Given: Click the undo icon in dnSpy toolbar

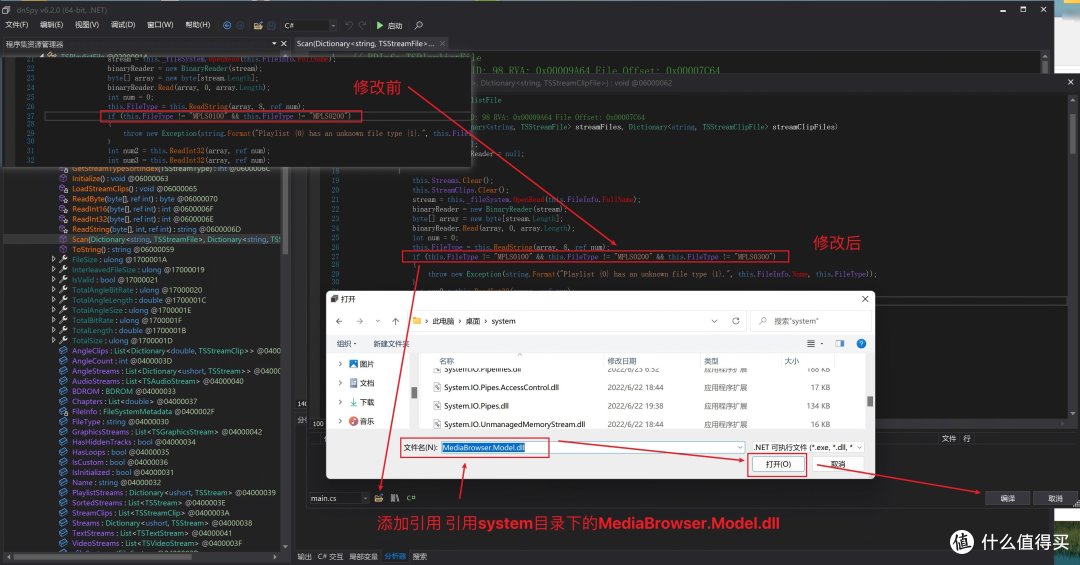Looking at the screenshot, I should pyautogui.click(x=349, y=25).
